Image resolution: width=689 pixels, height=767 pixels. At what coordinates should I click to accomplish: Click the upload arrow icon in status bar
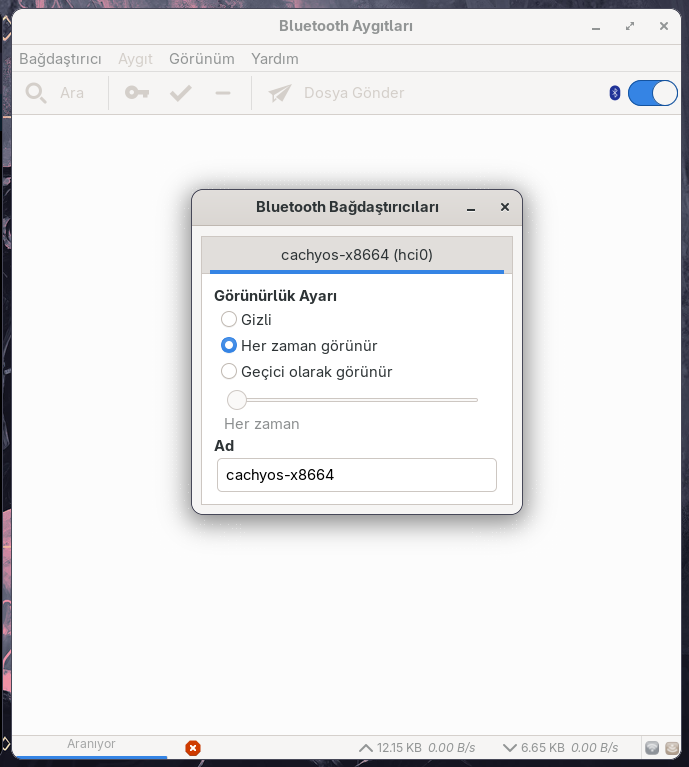tap(365, 748)
